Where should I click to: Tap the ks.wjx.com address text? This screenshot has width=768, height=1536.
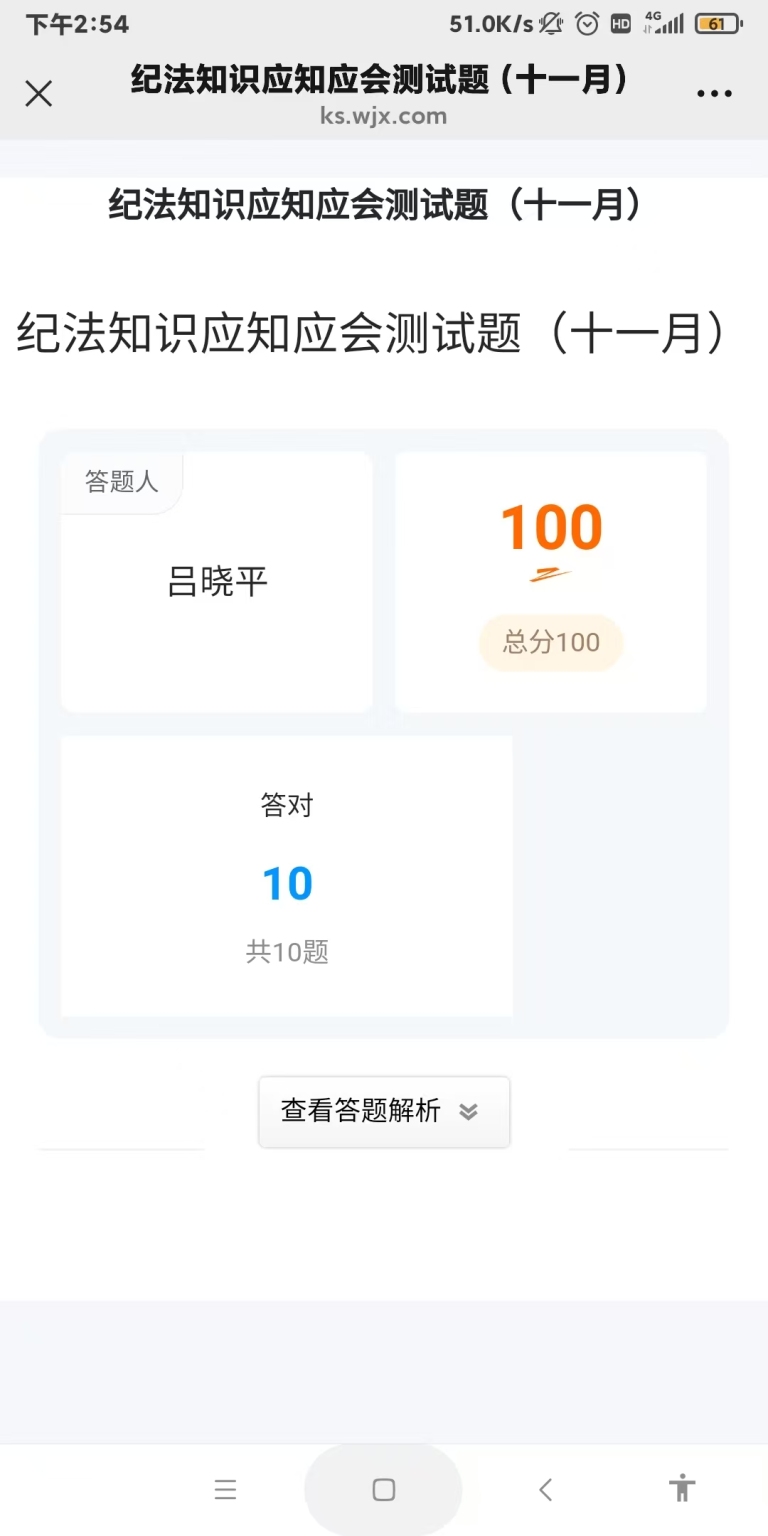click(383, 116)
